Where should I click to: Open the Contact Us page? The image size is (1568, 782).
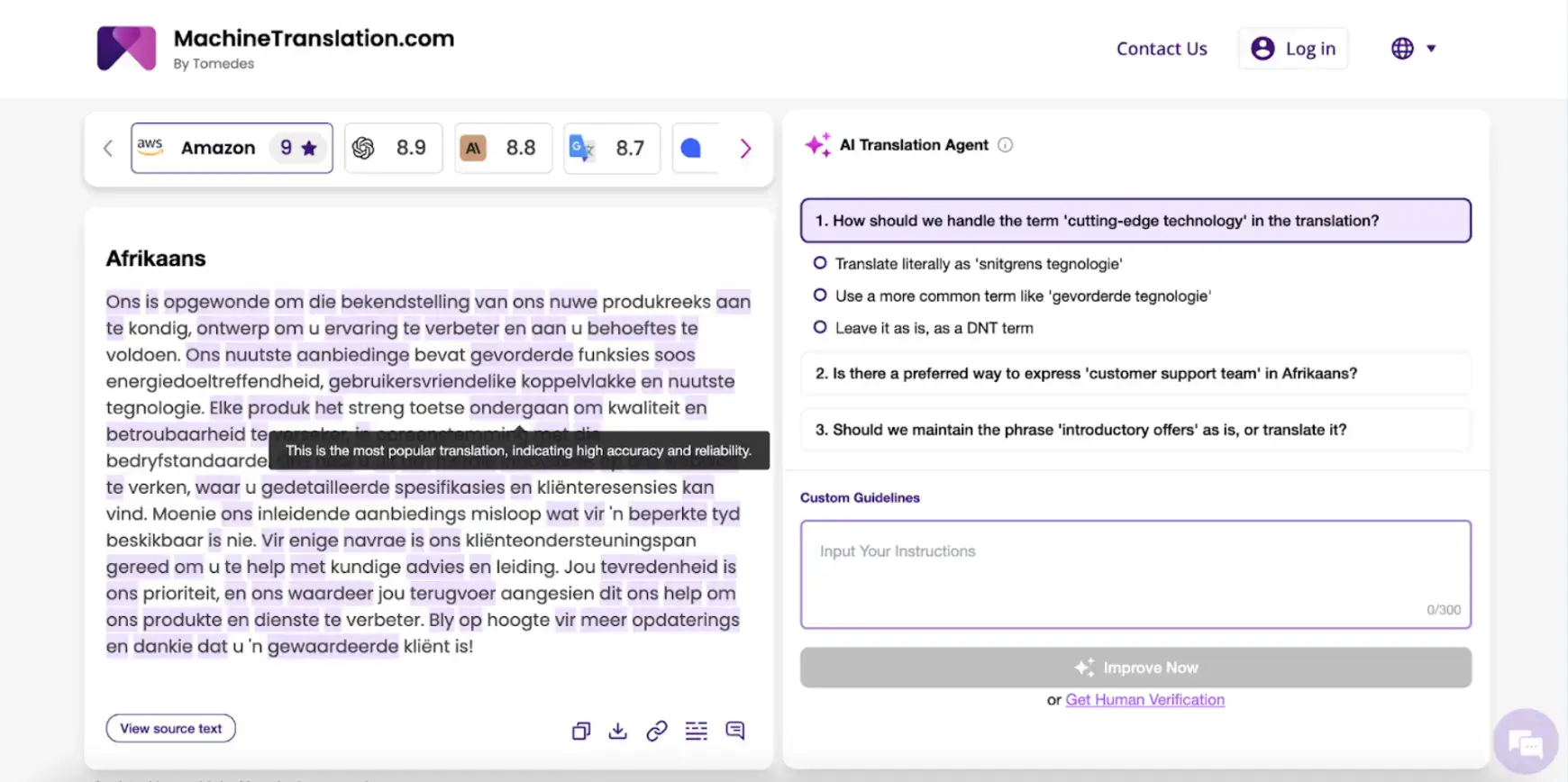coord(1162,49)
